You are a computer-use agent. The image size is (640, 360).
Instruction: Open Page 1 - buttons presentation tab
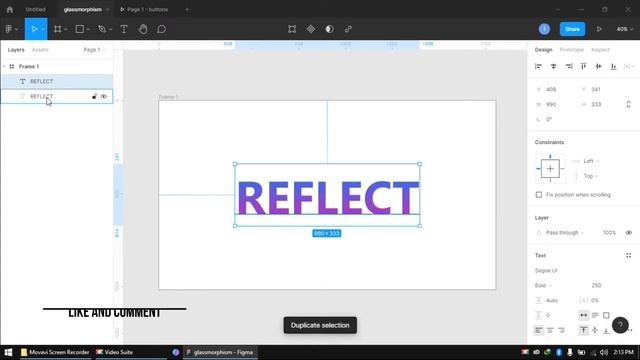tap(144, 9)
